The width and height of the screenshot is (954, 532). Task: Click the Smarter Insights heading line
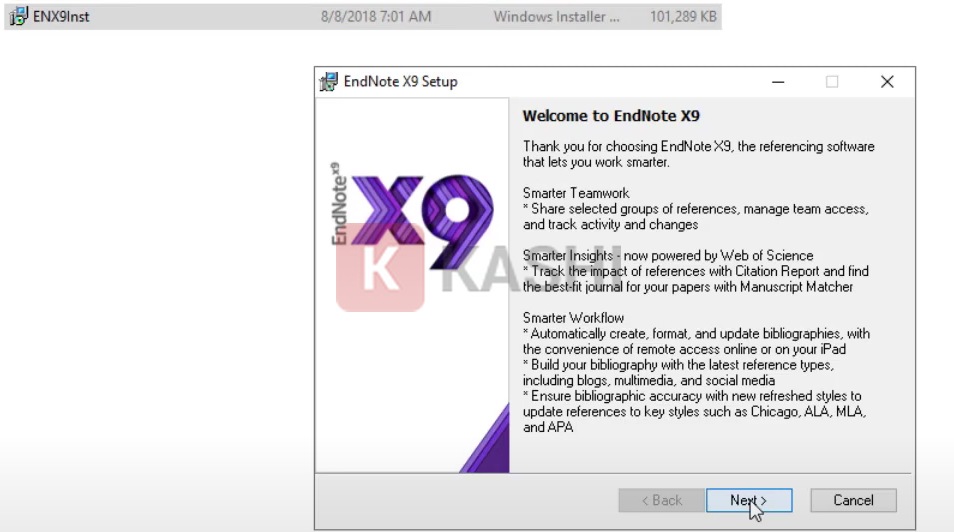pos(668,256)
